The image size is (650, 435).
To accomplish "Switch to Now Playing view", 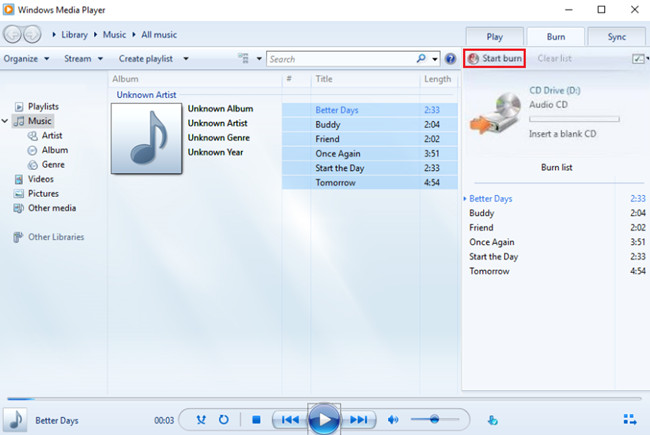I will point(629,419).
